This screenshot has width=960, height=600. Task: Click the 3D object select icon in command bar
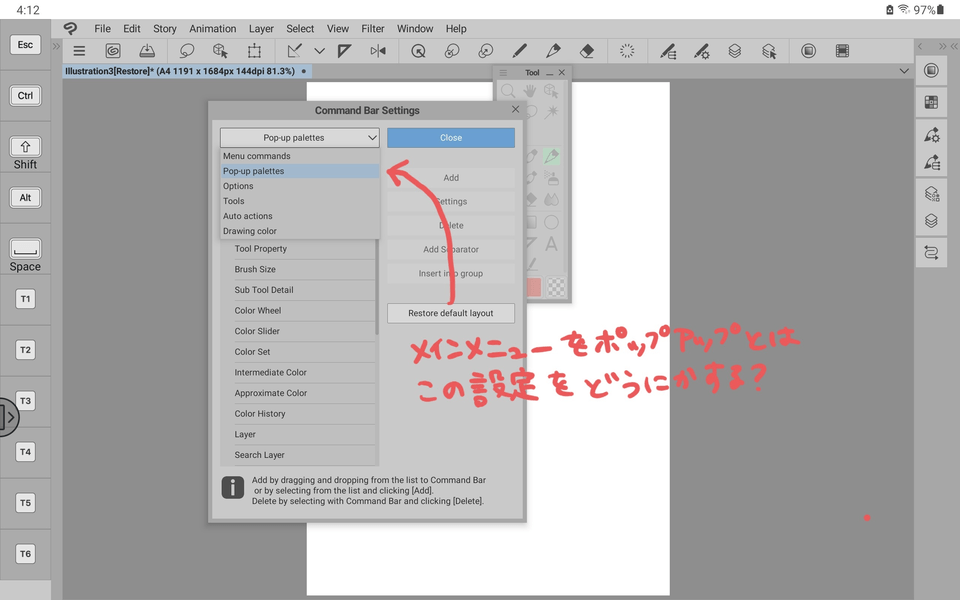(x=220, y=51)
